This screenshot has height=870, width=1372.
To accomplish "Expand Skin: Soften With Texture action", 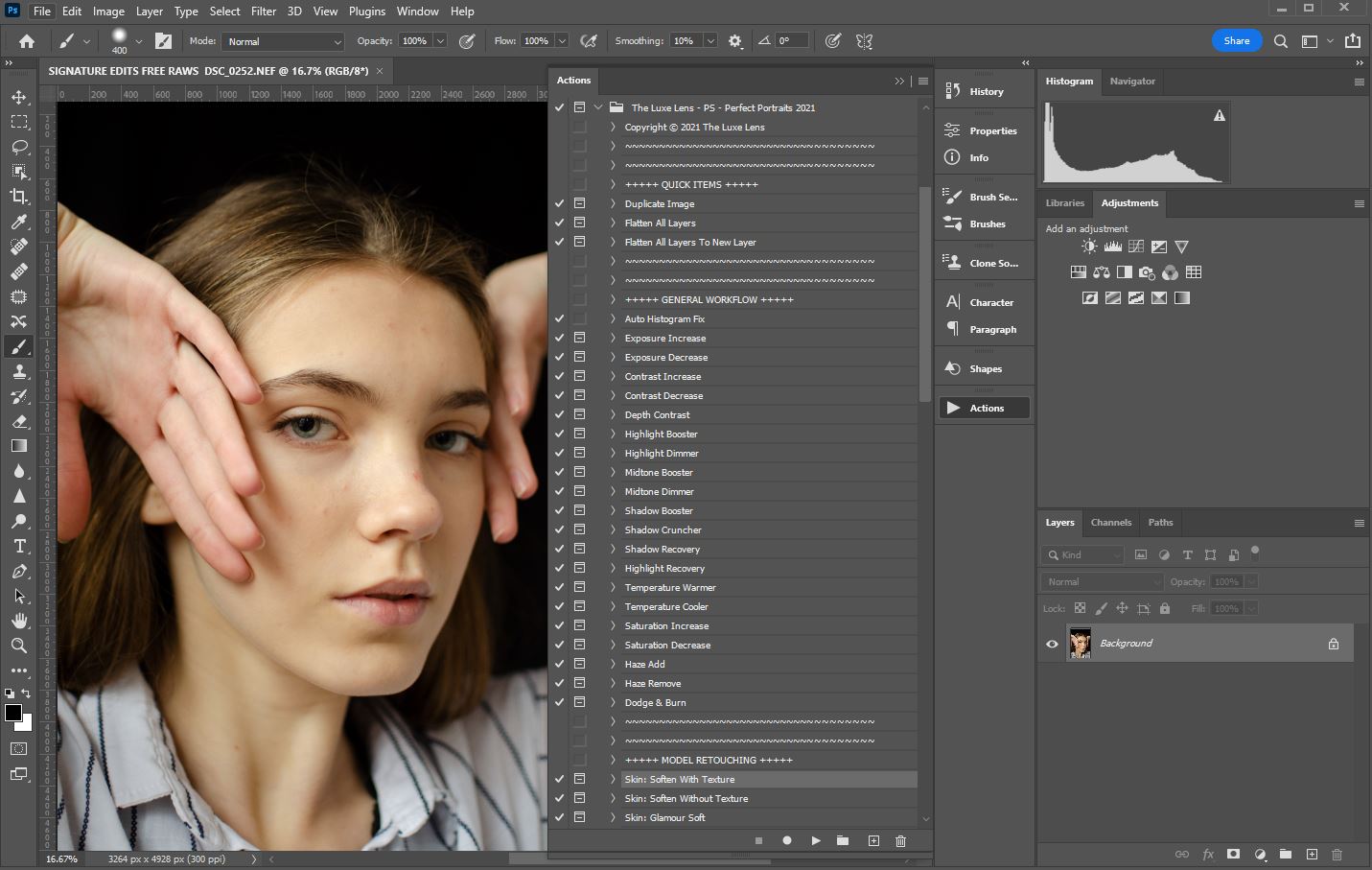I will click(x=613, y=779).
